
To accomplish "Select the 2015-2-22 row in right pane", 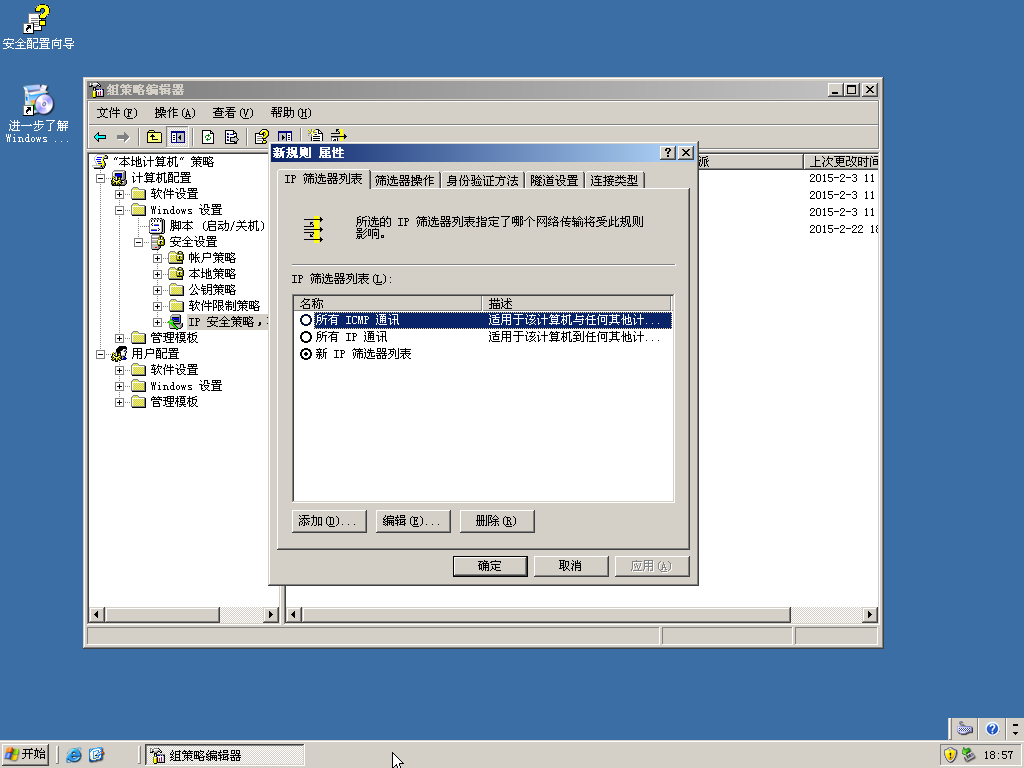I will (843, 229).
